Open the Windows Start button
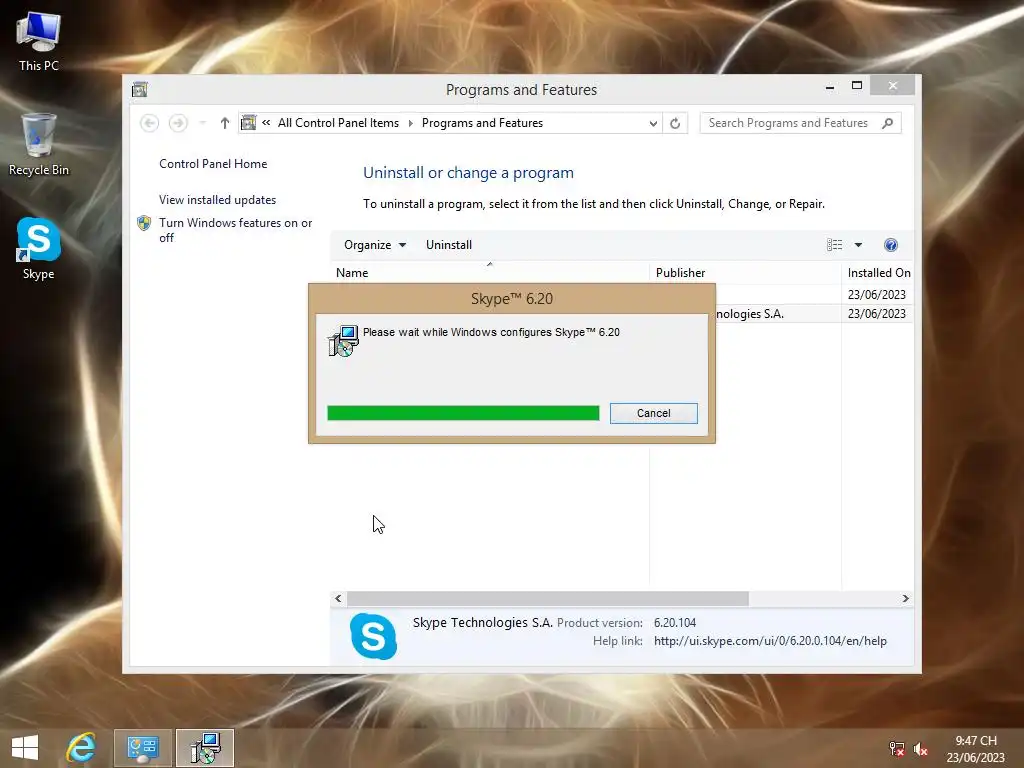Image resolution: width=1024 pixels, height=768 pixels. click(x=25, y=748)
